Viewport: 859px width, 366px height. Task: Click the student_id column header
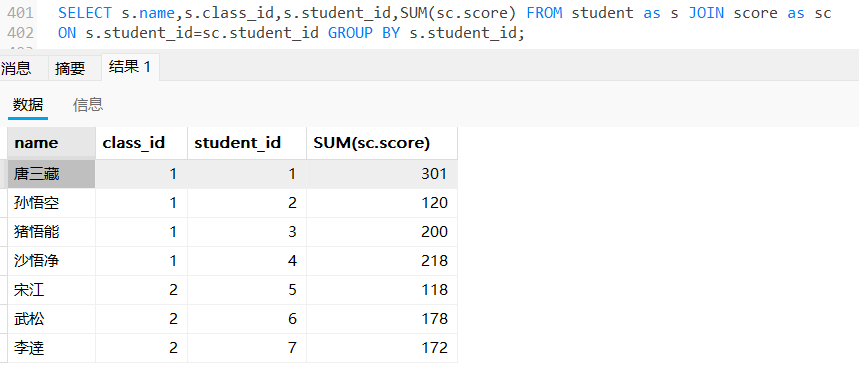pyautogui.click(x=247, y=143)
